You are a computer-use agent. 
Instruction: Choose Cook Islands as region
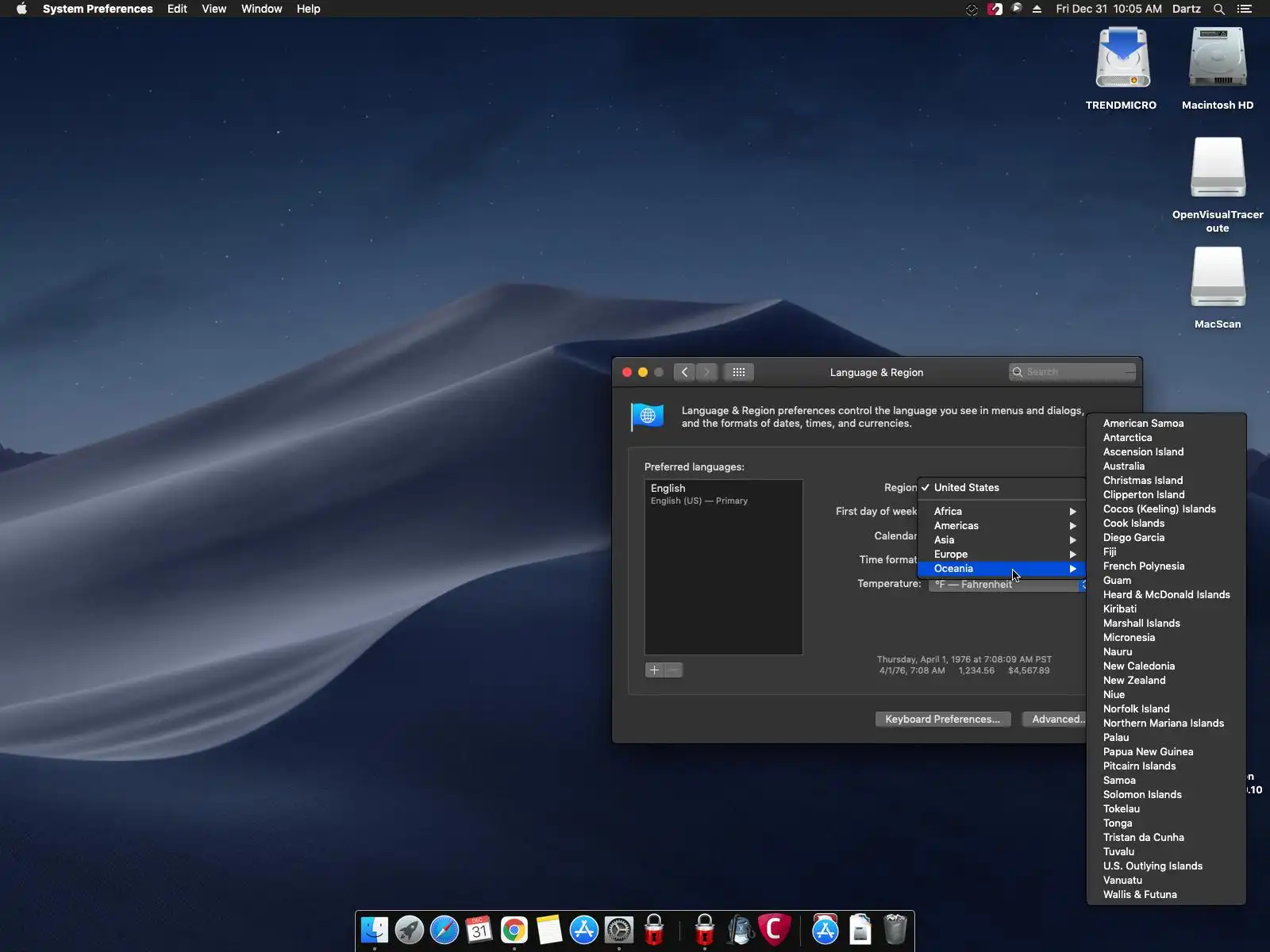1166,524
